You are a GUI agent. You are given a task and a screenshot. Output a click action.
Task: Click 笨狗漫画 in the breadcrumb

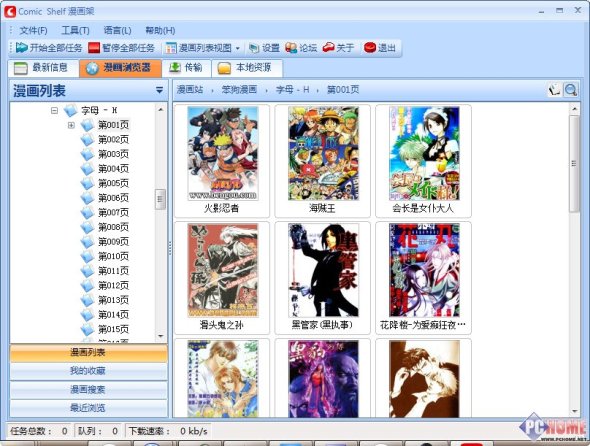239,90
